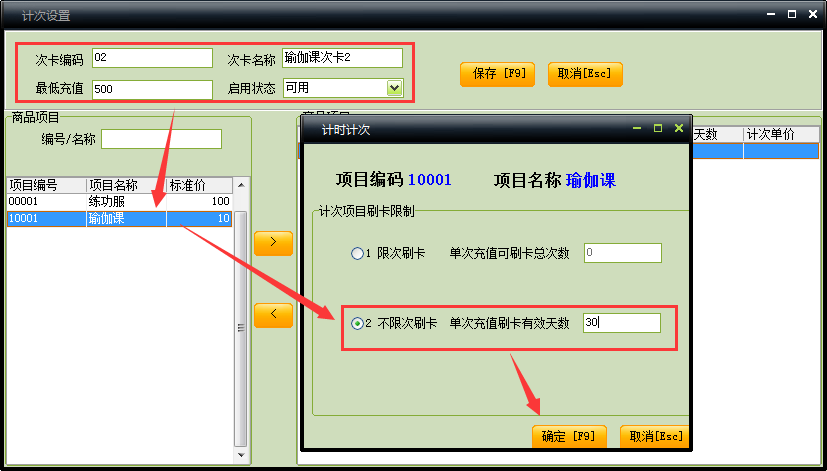Click the standard price 100 cell
This screenshot has width=827, height=471.
click(x=199, y=201)
